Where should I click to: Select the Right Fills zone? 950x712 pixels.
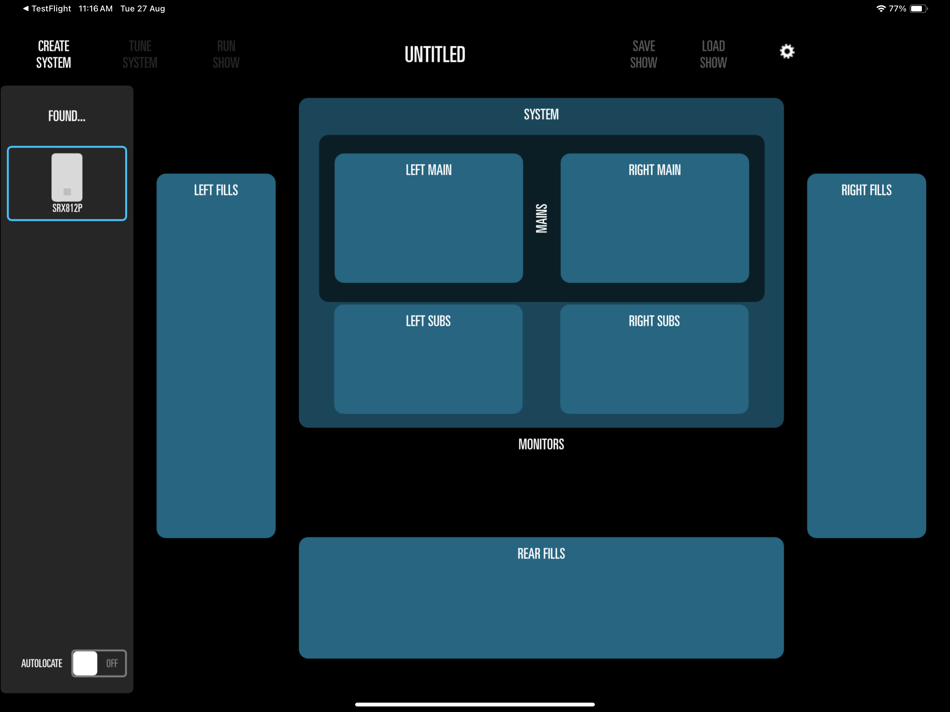click(x=865, y=355)
